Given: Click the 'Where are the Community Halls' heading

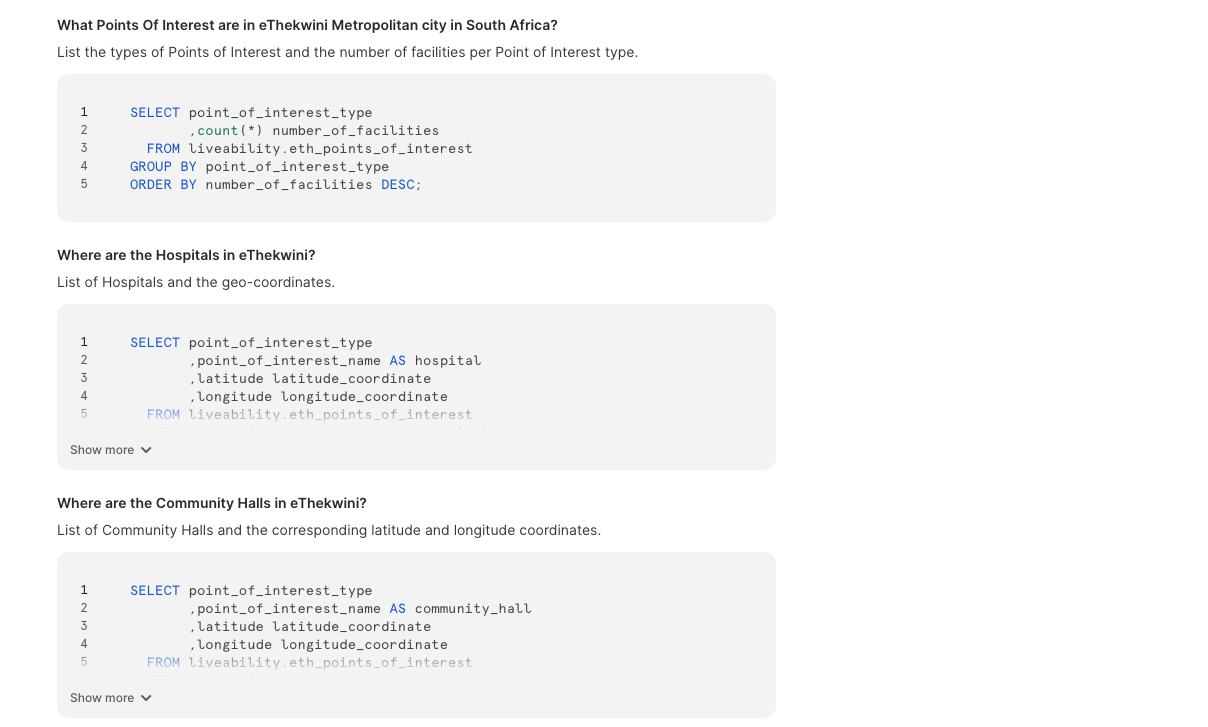Looking at the screenshot, I should [212, 503].
